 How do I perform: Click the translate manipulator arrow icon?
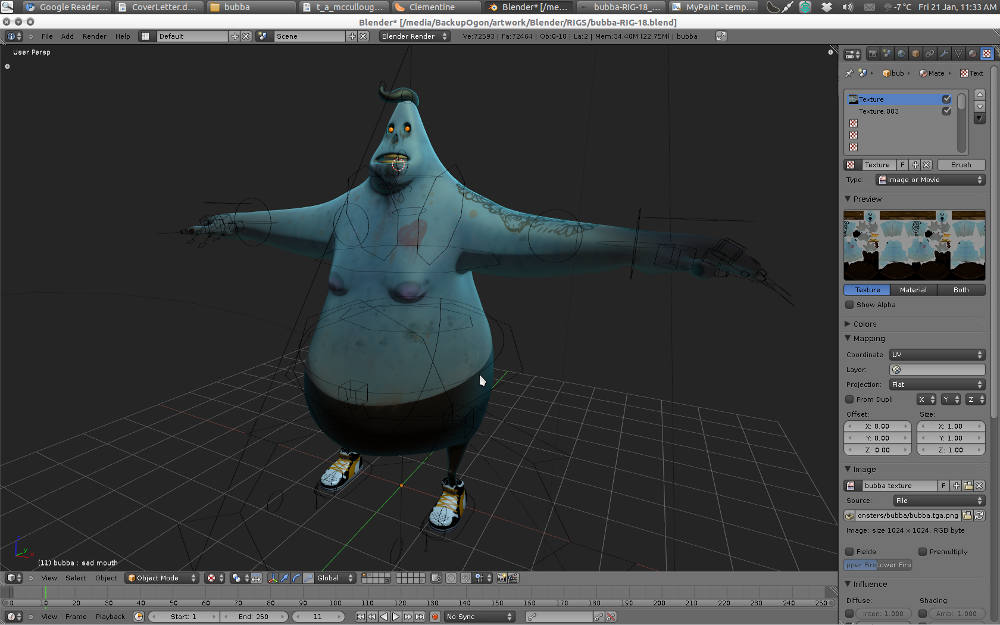[284, 578]
